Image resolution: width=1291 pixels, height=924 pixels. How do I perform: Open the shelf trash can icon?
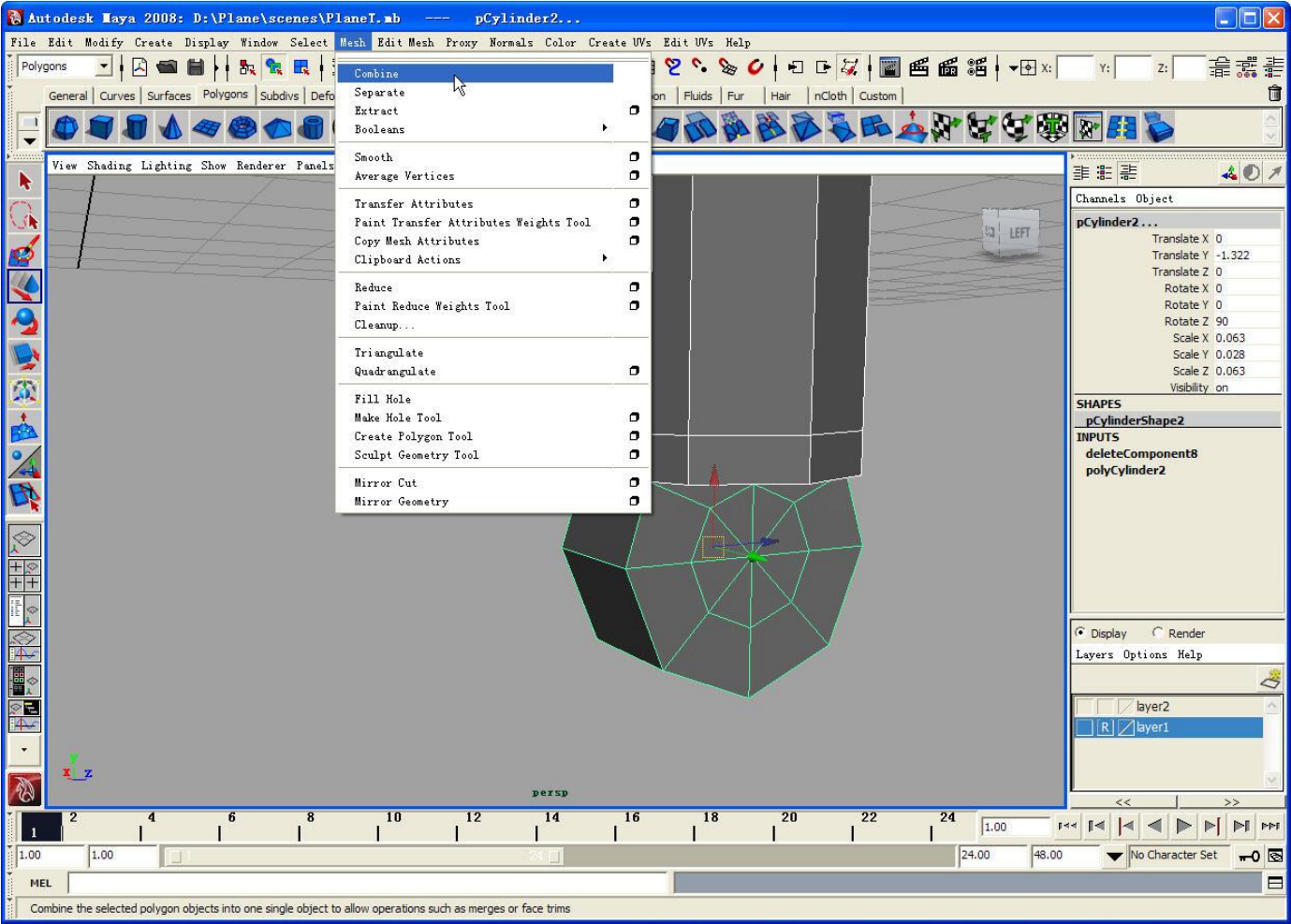pyautogui.click(x=1274, y=93)
